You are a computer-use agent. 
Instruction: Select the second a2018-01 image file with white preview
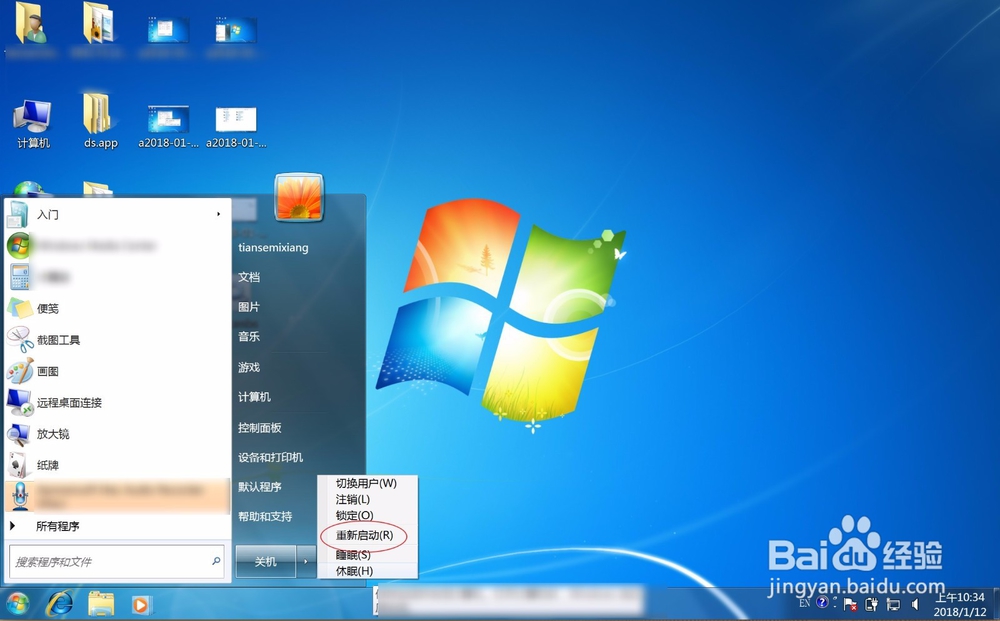(x=236, y=126)
